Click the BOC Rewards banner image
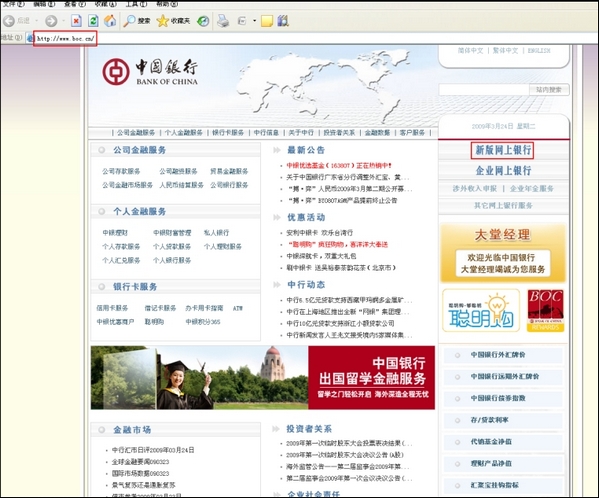Viewport: 599px width, 498px height. pos(546,310)
